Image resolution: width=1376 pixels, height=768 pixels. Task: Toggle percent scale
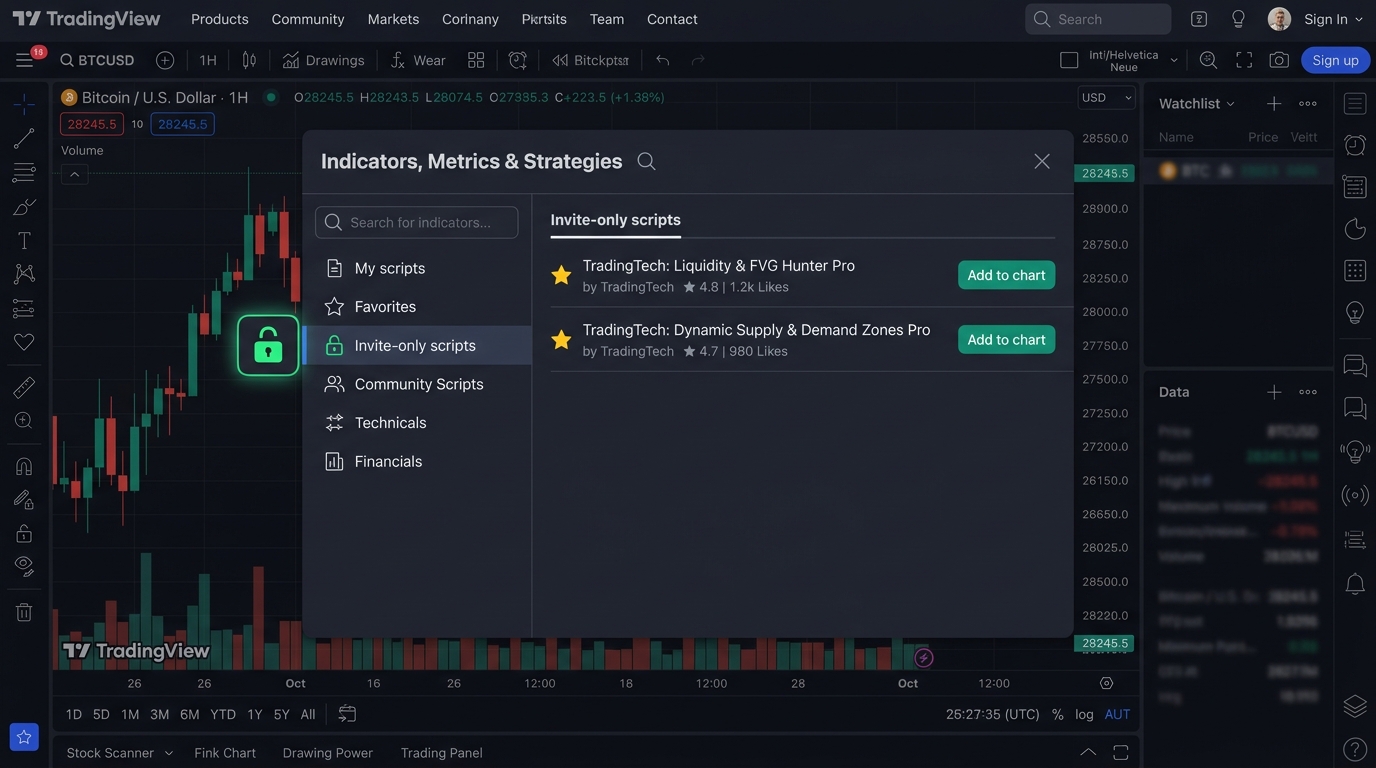pos(1058,714)
